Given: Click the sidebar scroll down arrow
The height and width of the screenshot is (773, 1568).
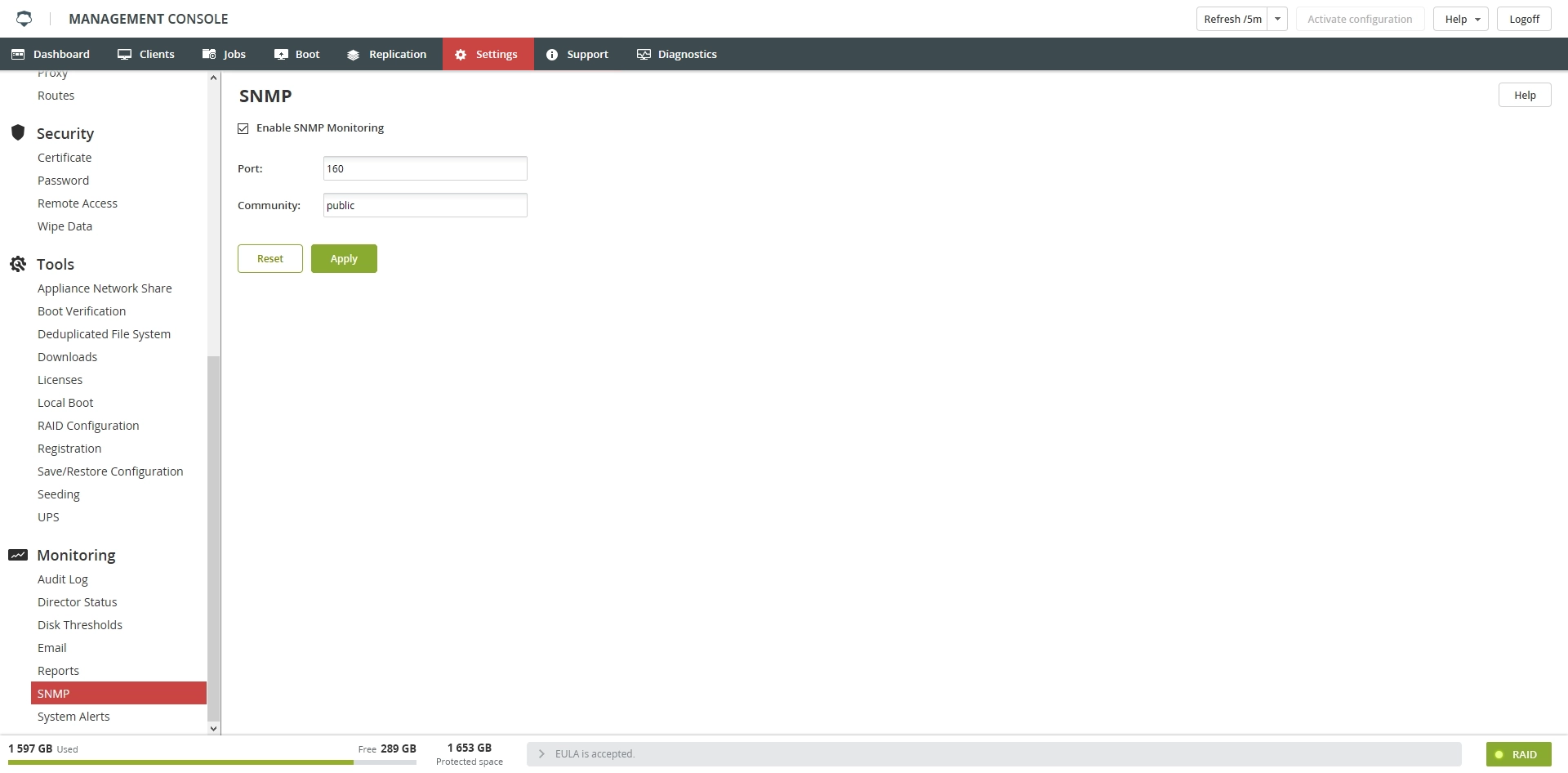Looking at the screenshot, I should click(x=214, y=728).
